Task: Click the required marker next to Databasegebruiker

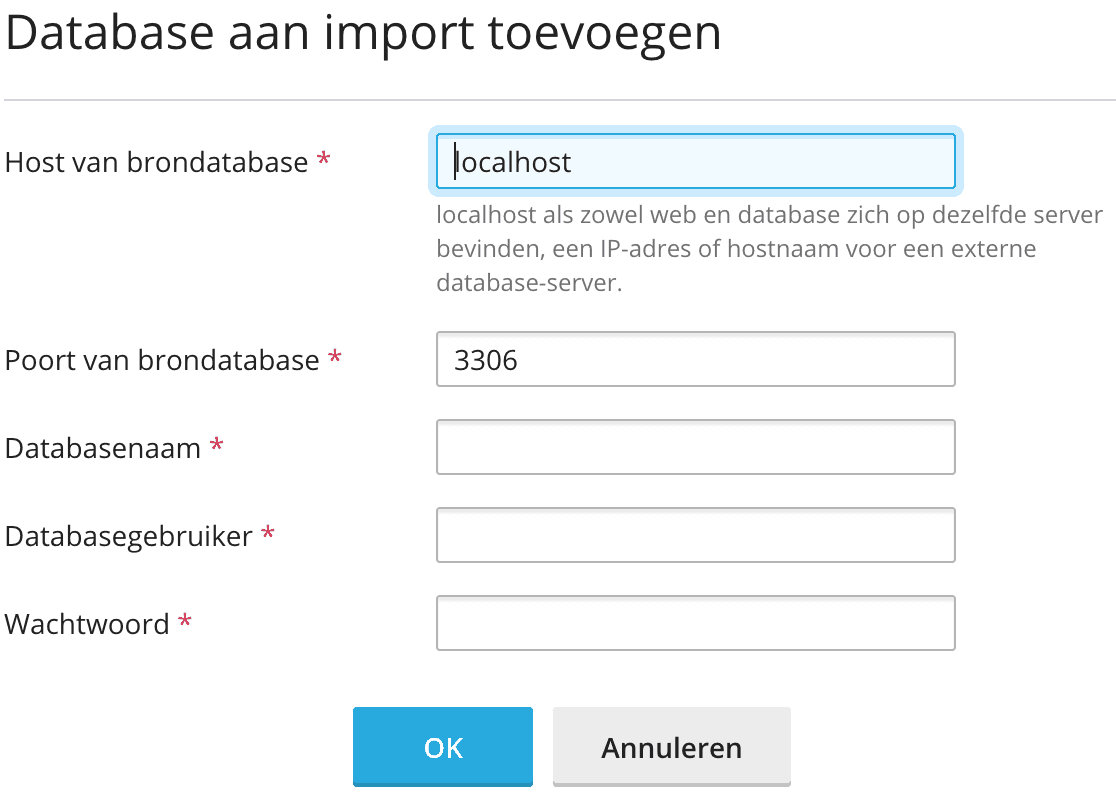Action: (267, 535)
